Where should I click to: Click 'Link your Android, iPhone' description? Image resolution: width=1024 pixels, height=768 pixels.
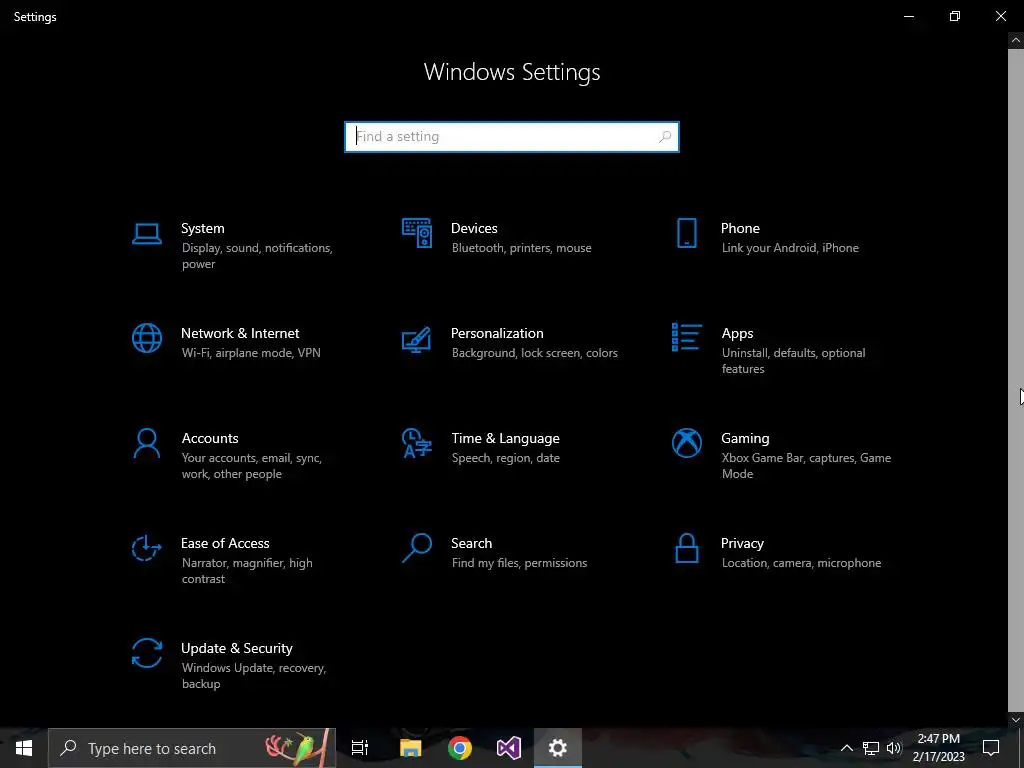(x=790, y=248)
